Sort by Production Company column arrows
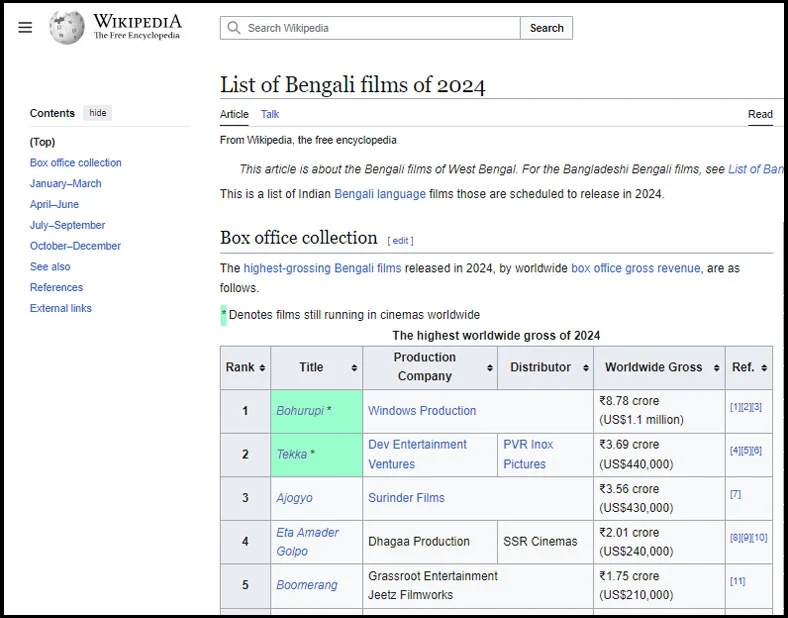The height and width of the screenshot is (618, 788). (x=489, y=368)
